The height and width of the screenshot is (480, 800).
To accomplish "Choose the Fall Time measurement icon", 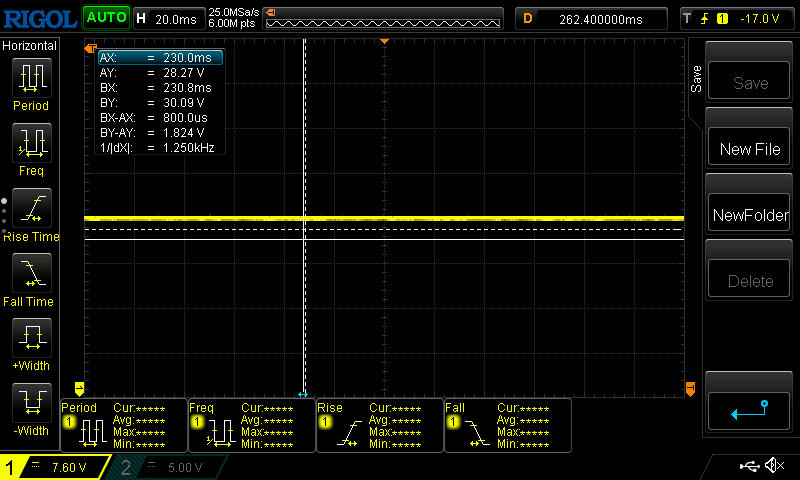I will [31, 272].
